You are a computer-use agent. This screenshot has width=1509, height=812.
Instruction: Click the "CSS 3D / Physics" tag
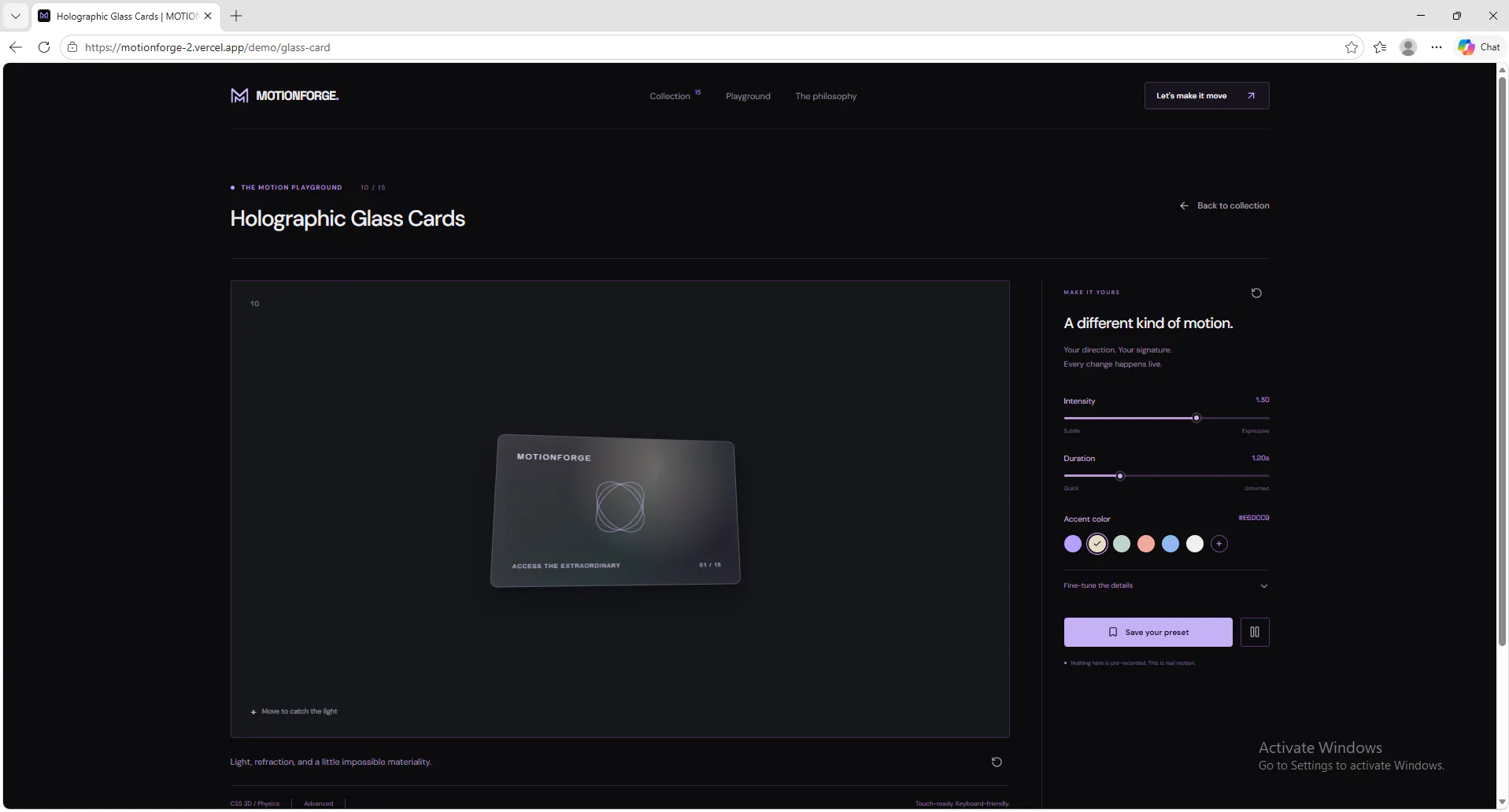pos(255,803)
